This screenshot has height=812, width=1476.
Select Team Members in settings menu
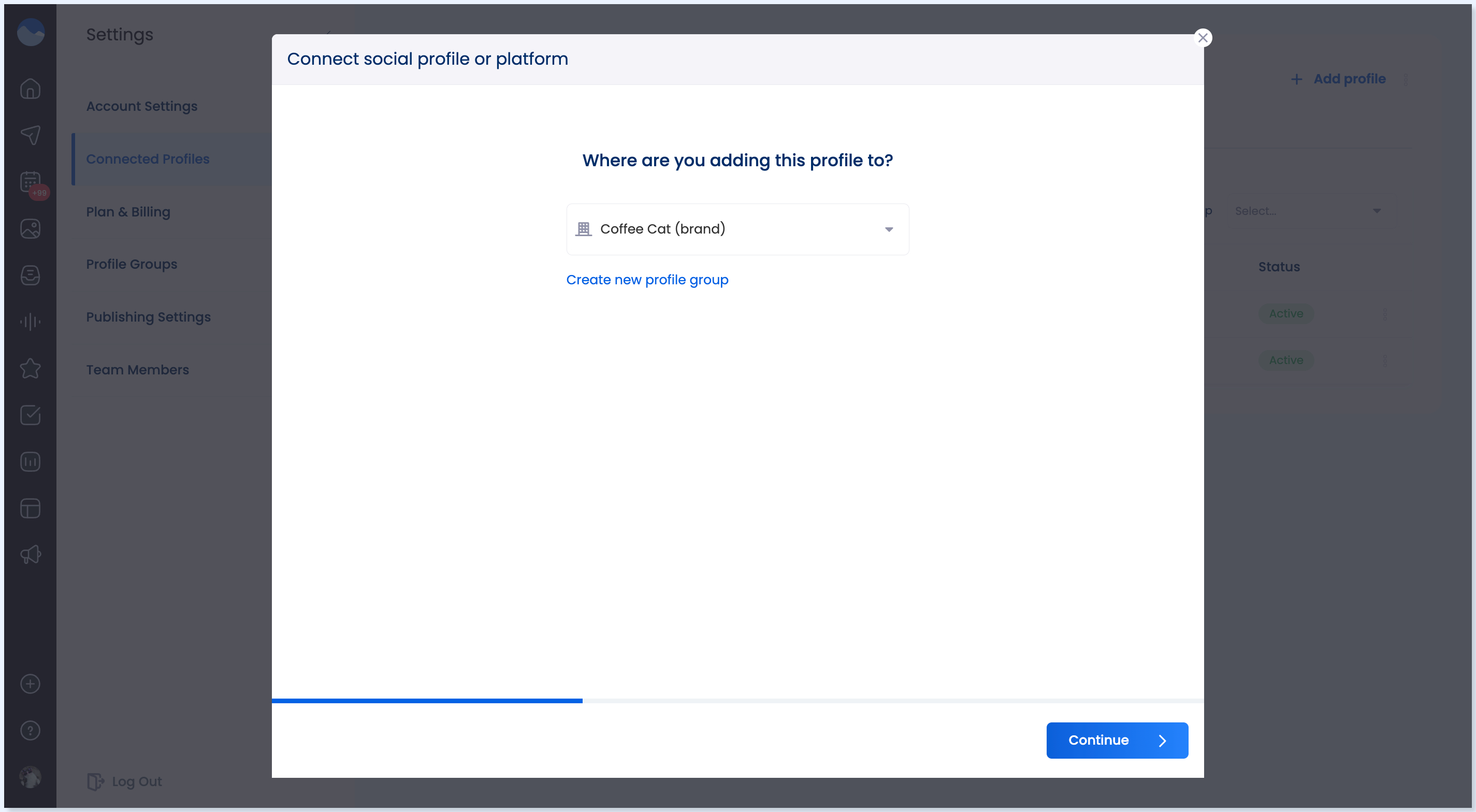[x=138, y=370]
